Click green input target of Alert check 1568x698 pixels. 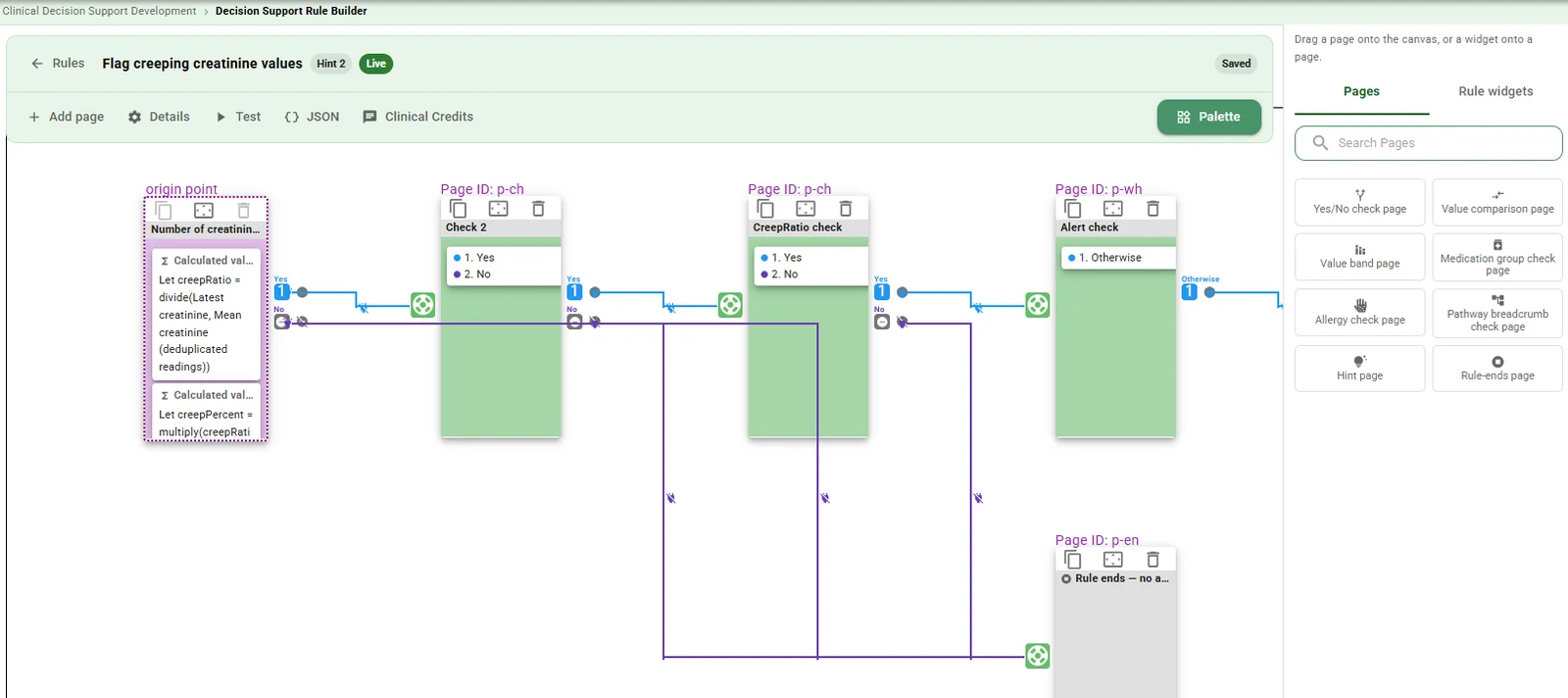[1038, 305]
